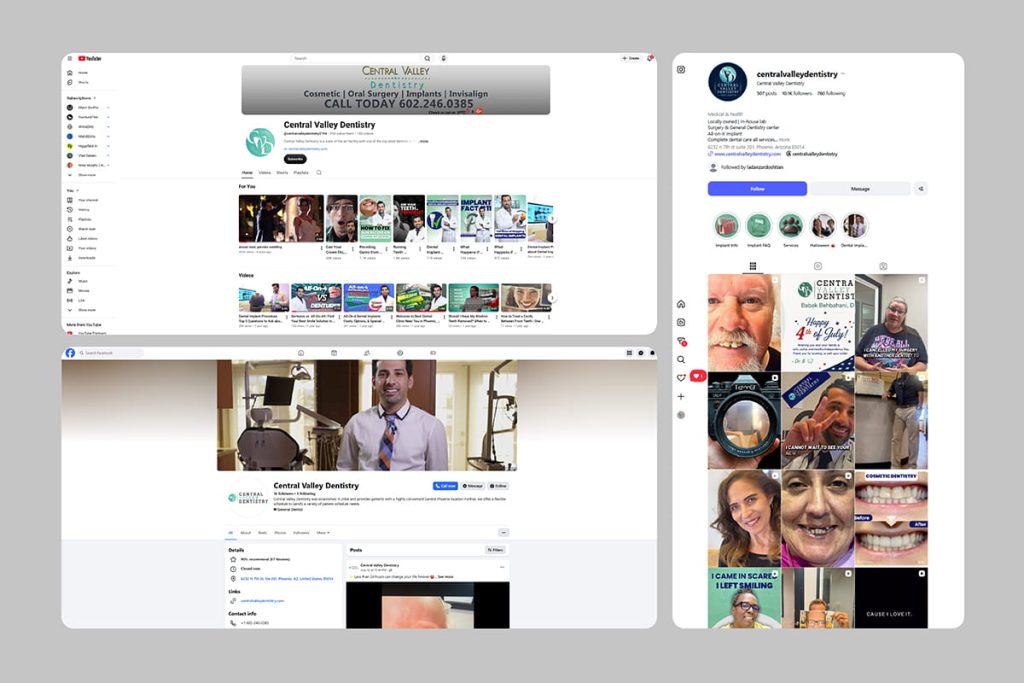1024x683 pixels.
Task: Click Facebook Message button
Action: coord(473,486)
